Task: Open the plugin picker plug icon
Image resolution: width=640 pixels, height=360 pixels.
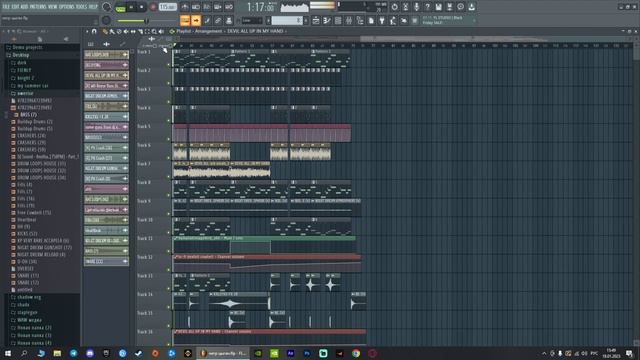Action: 382,20
